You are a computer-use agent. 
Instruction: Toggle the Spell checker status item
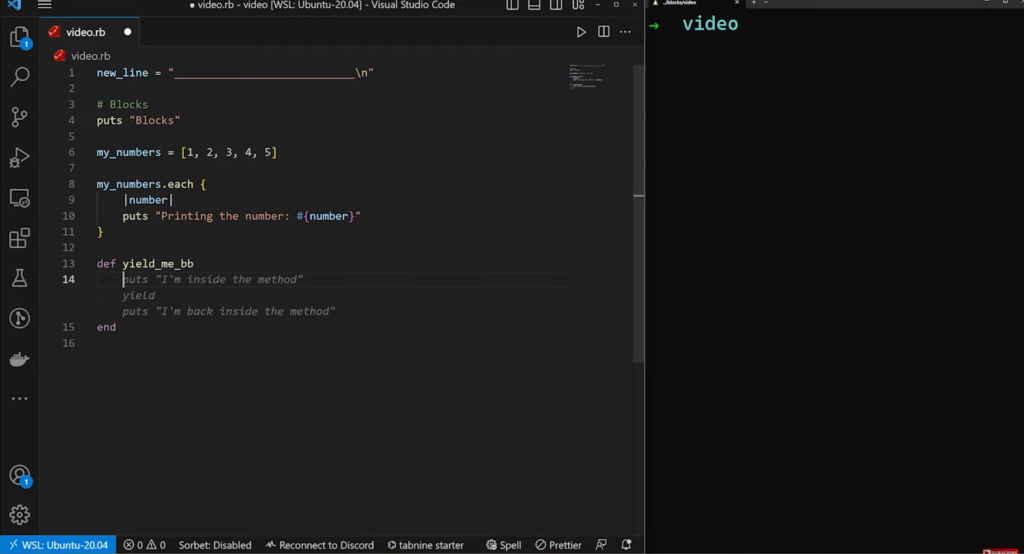click(x=504, y=545)
